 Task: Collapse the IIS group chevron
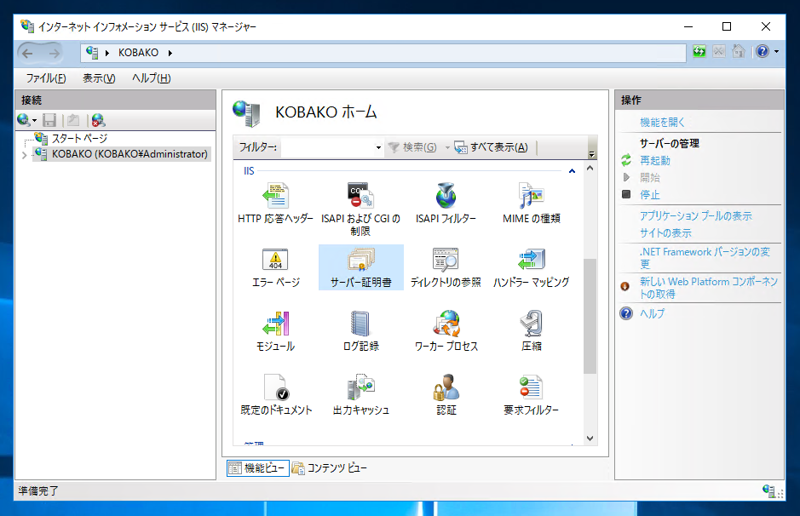click(x=572, y=171)
